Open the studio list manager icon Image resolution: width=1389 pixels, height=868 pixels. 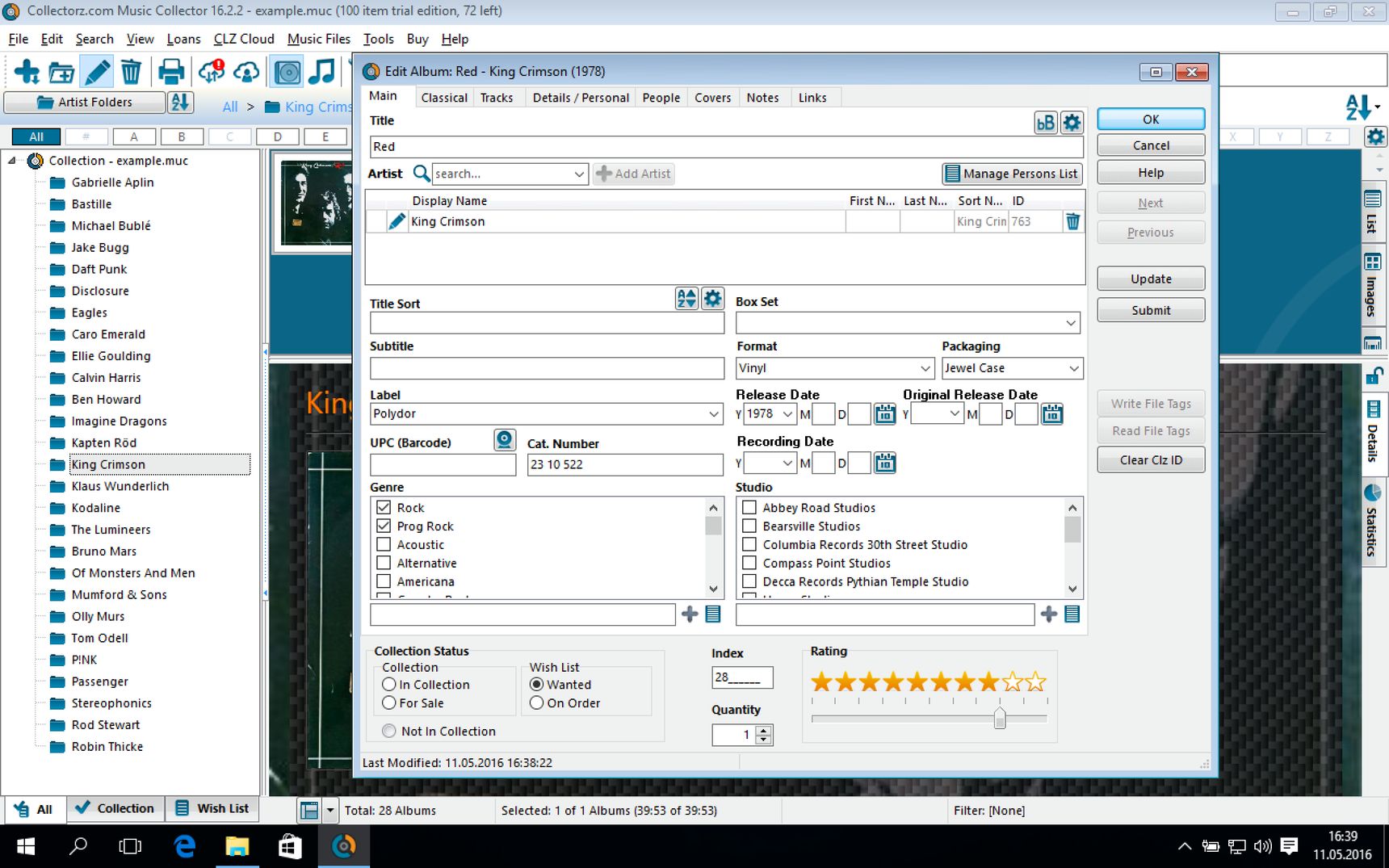coord(1072,614)
